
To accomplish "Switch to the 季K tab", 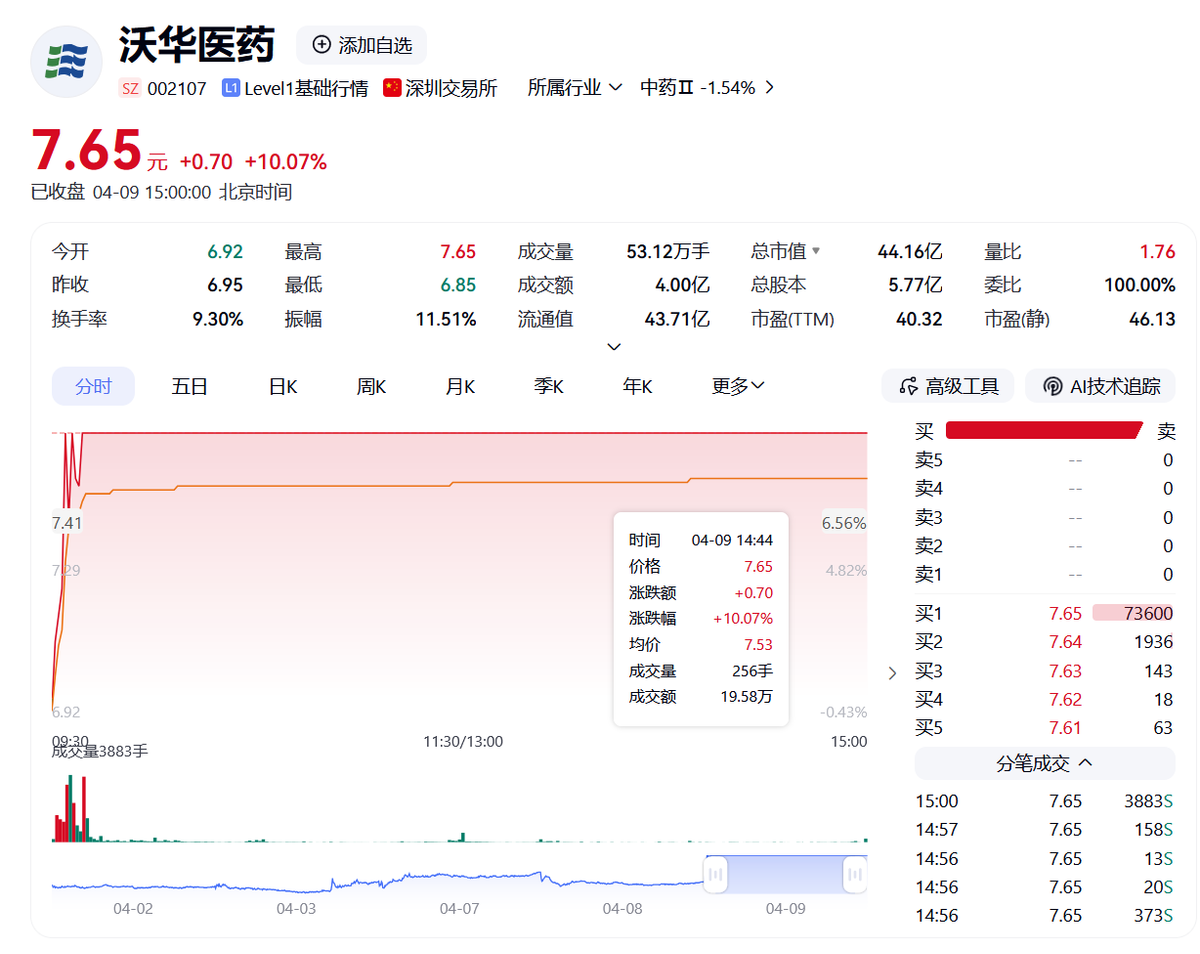I will pos(549,386).
